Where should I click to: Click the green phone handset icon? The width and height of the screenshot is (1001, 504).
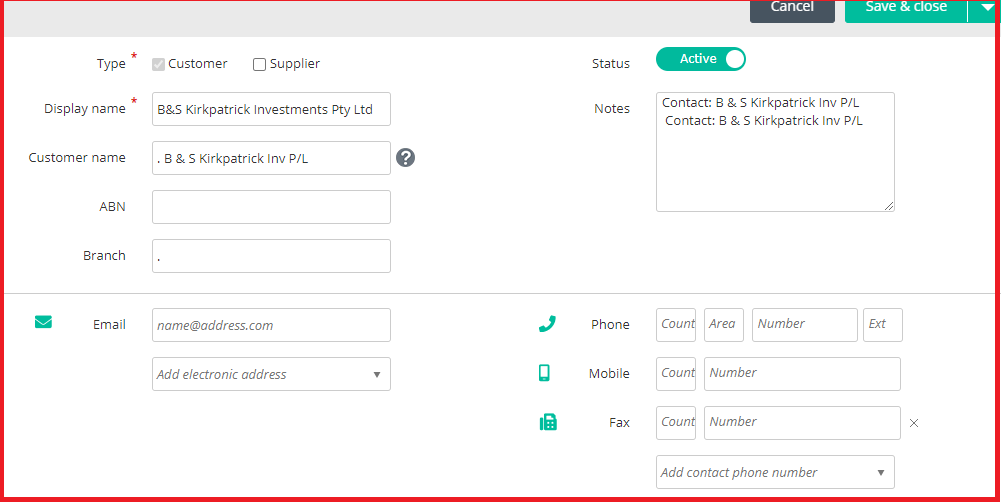tap(547, 324)
